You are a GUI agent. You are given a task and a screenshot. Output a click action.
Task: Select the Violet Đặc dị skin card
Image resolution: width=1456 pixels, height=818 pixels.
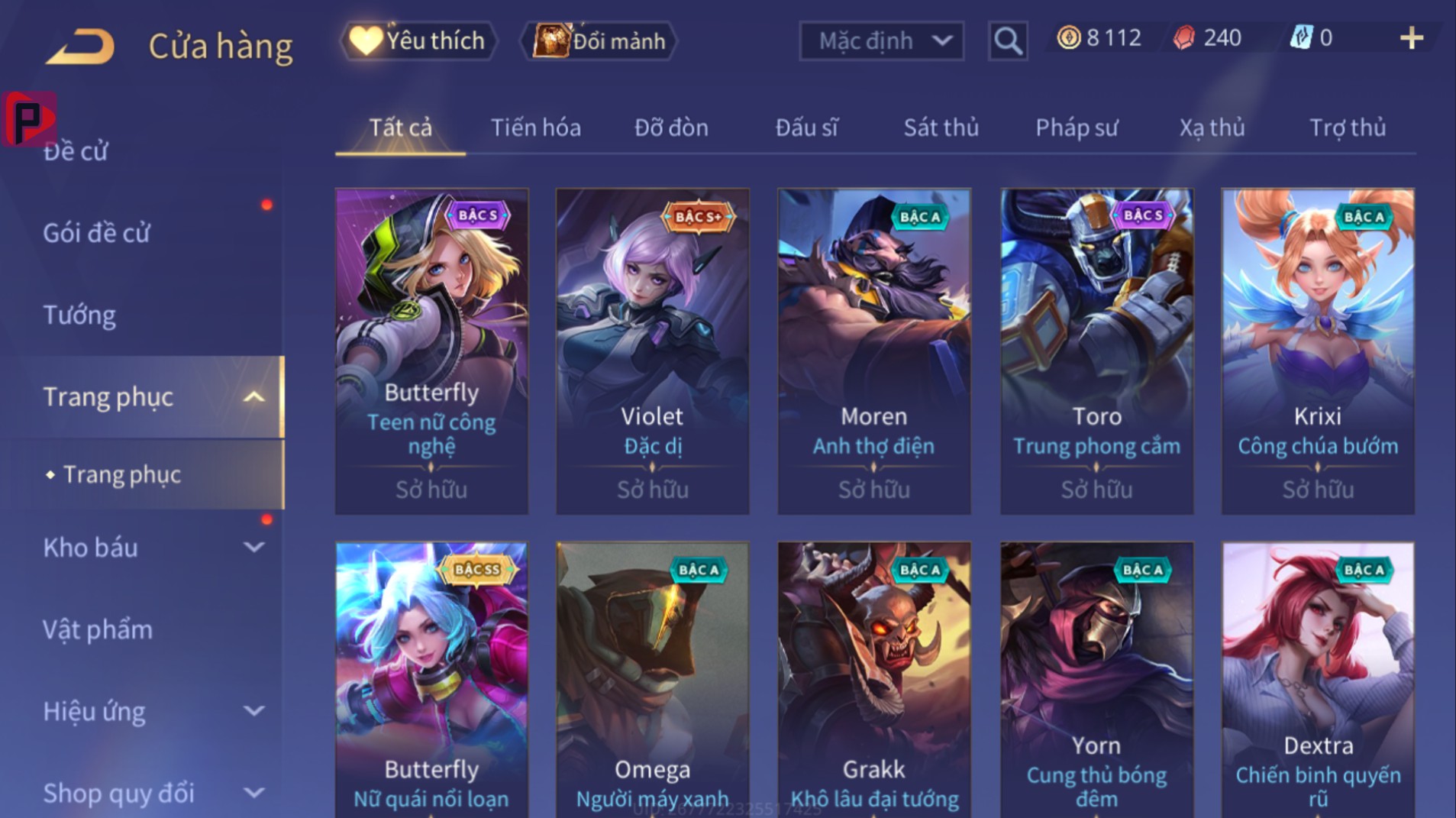tap(652, 351)
